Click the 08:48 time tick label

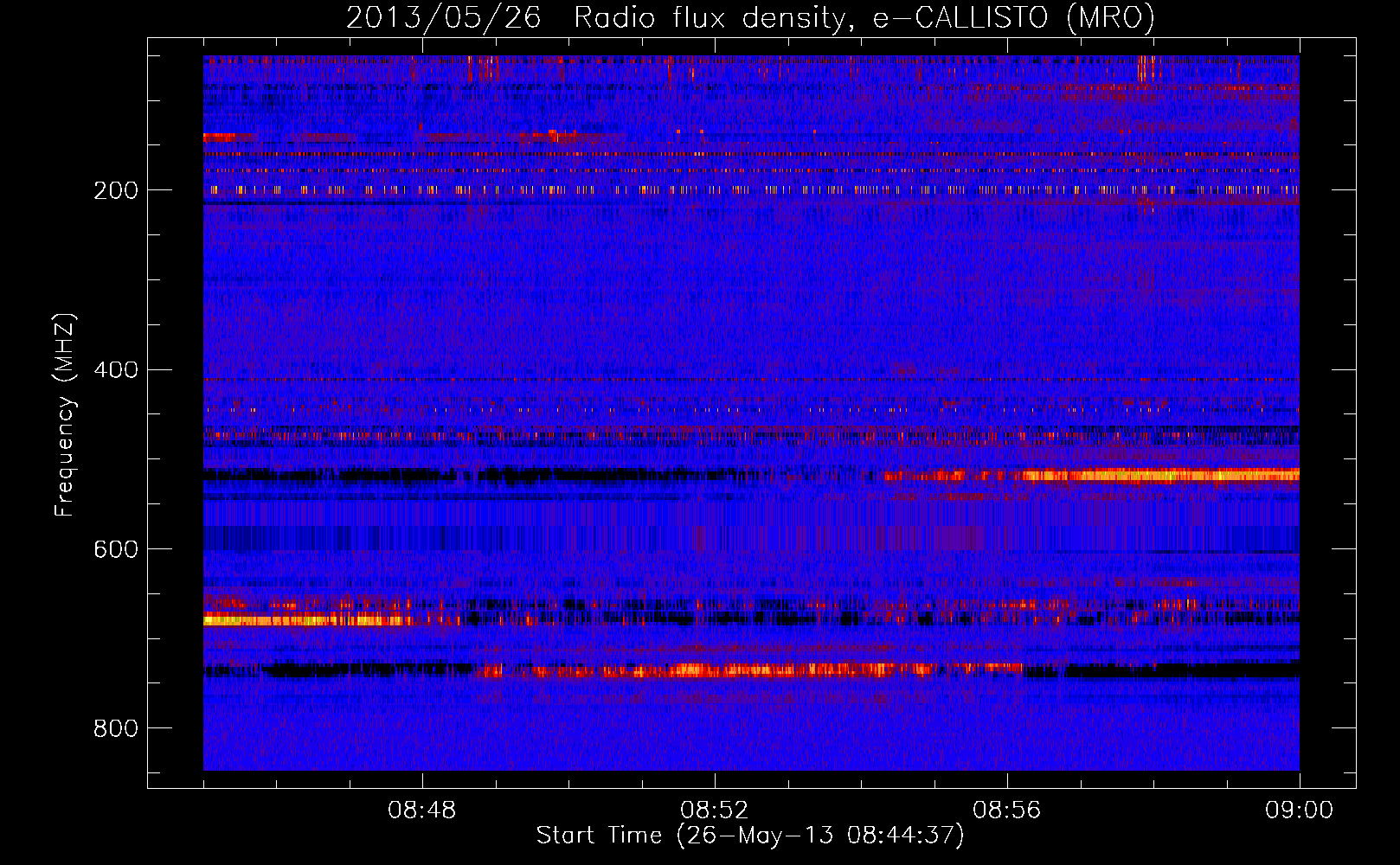[x=422, y=811]
